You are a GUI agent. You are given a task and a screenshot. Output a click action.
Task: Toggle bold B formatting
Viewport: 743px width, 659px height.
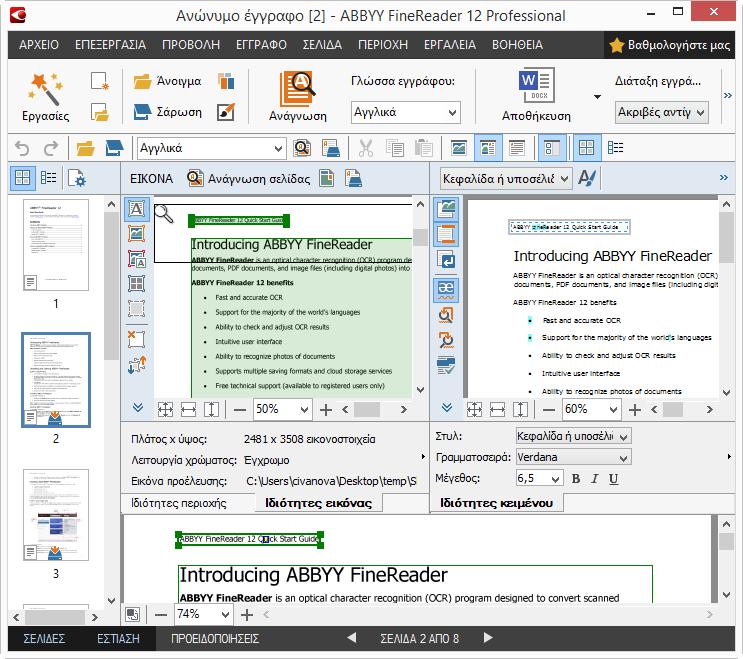pos(576,478)
